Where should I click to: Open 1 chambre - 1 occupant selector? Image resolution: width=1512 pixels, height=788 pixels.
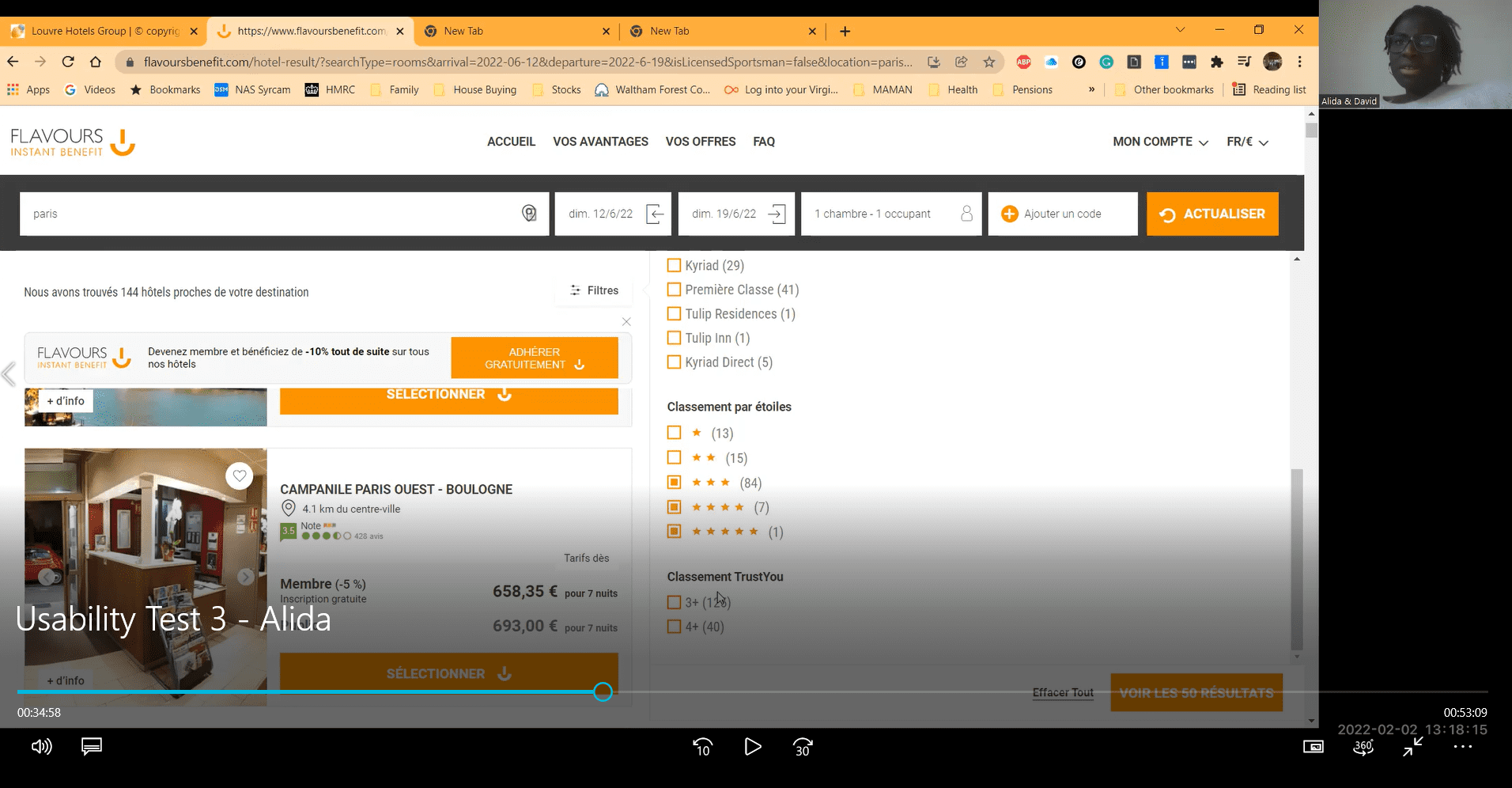(x=891, y=214)
